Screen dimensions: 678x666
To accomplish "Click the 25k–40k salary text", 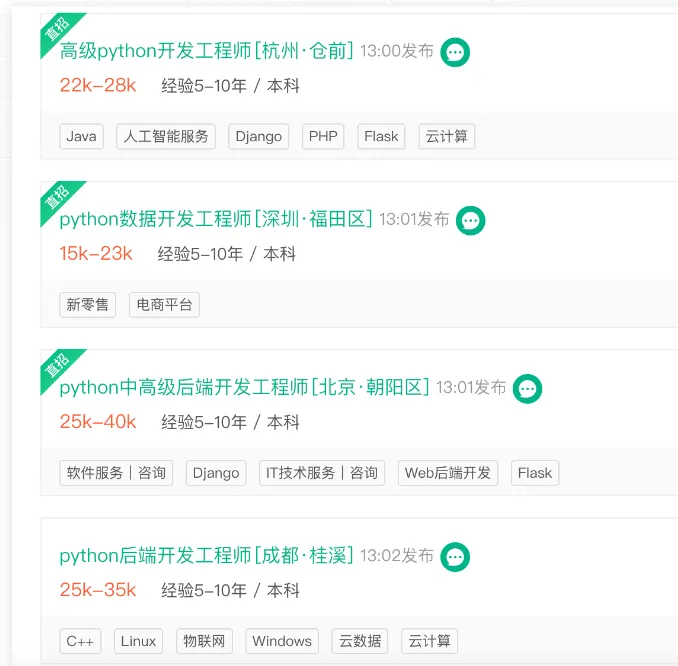I will [98, 422].
